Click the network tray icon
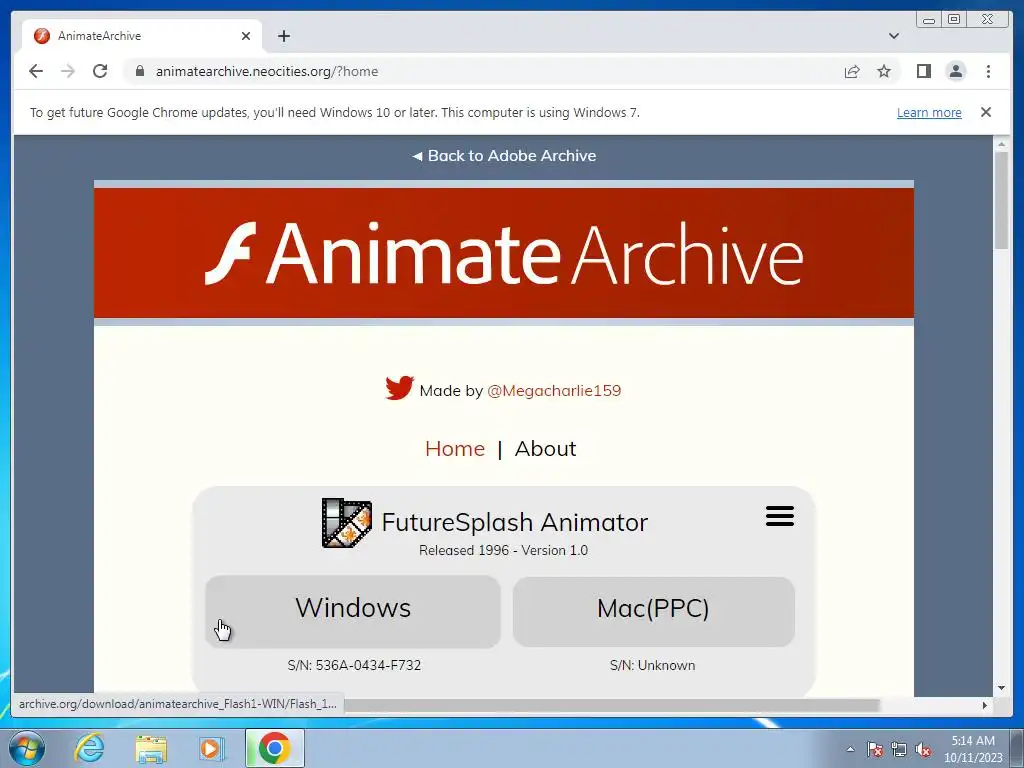1024x768 pixels. point(899,749)
